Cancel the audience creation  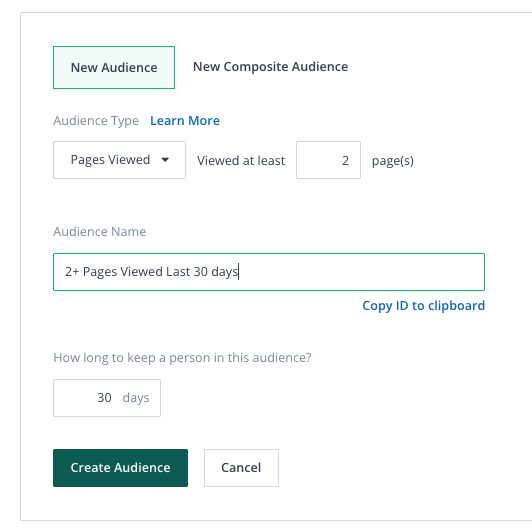tap(241, 468)
